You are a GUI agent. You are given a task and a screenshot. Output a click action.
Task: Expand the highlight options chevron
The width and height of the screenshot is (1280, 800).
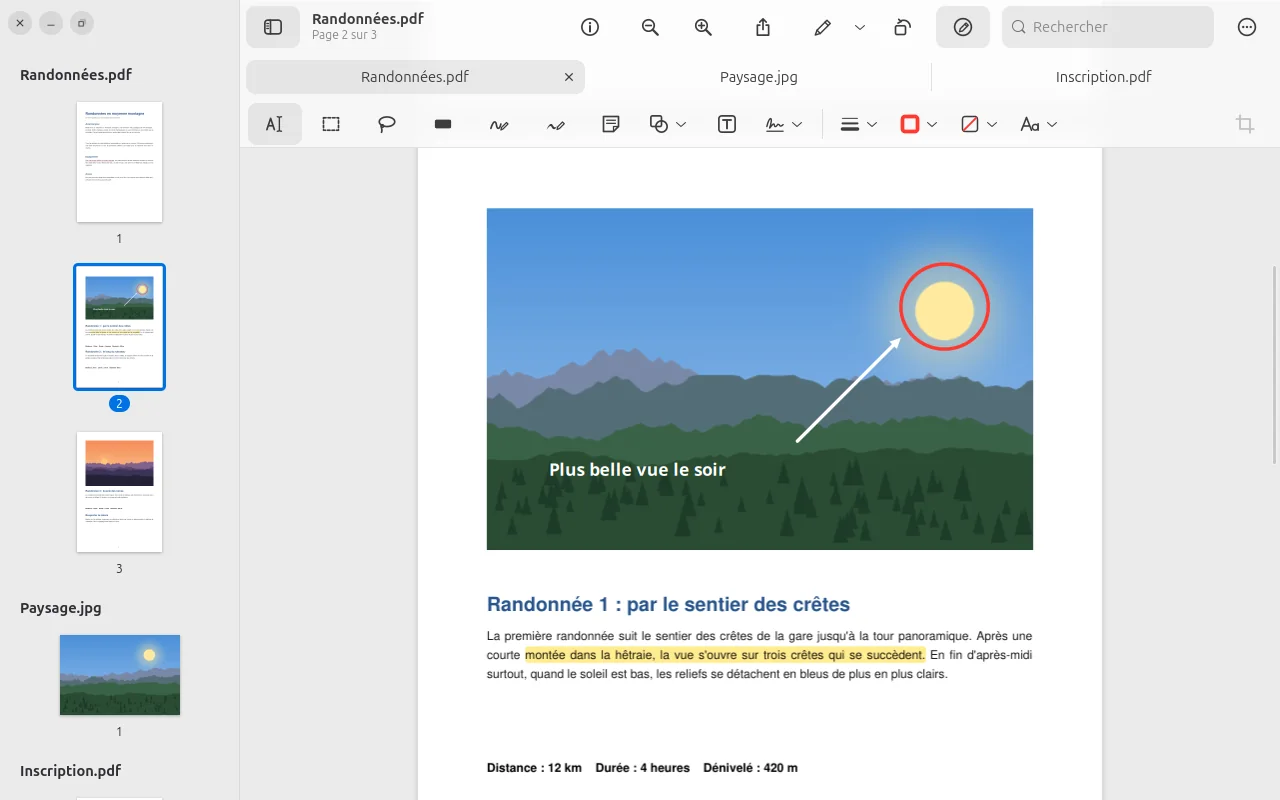[x=860, y=27]
